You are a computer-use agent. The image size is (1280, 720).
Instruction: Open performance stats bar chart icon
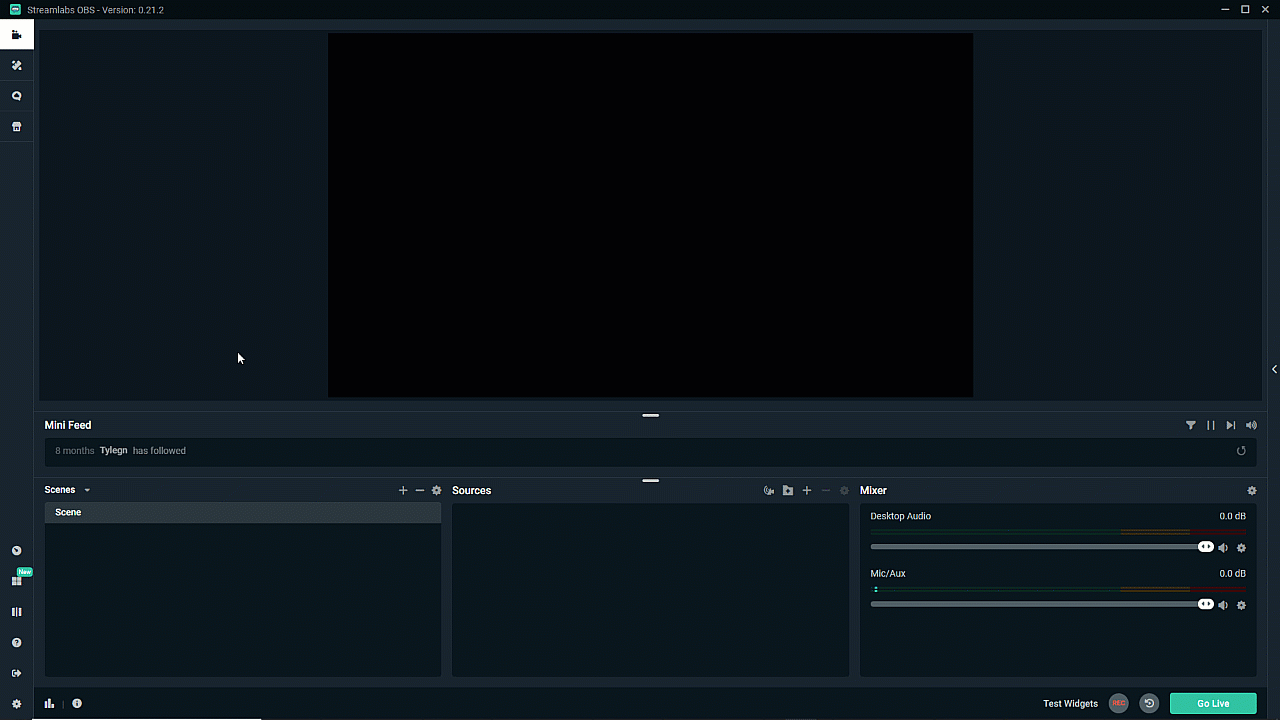point(49,704)
